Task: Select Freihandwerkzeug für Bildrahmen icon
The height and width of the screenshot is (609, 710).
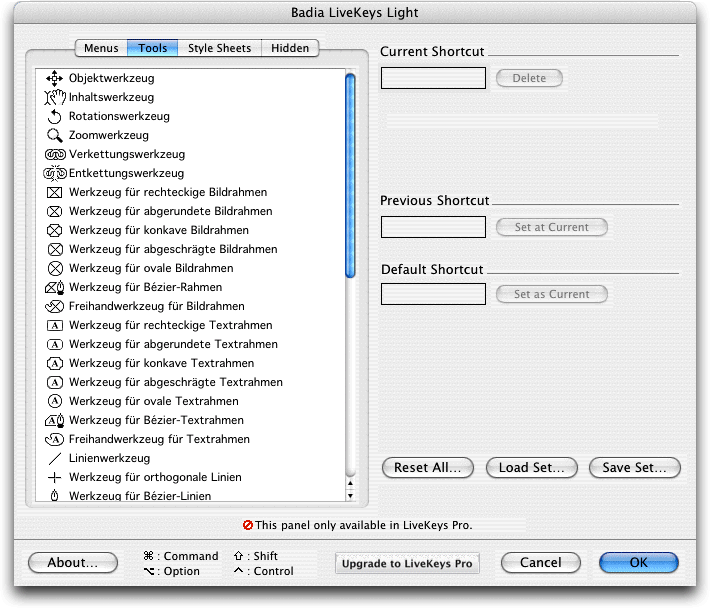Action: (x=54, y=307)
